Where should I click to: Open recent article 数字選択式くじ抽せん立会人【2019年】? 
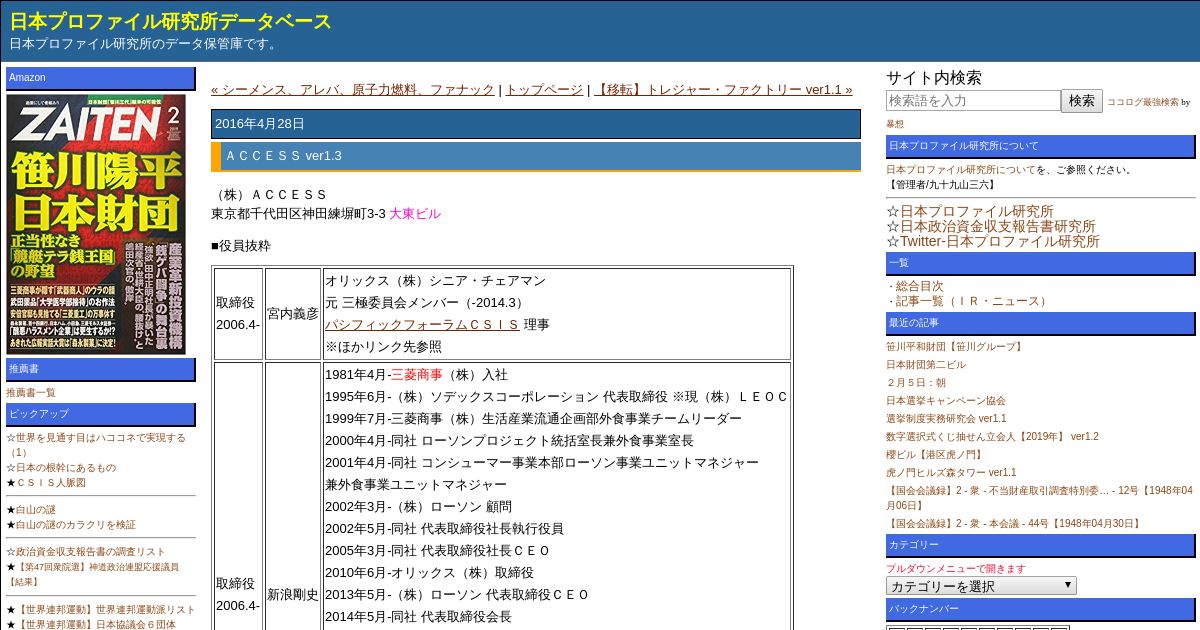pos(992,437)
